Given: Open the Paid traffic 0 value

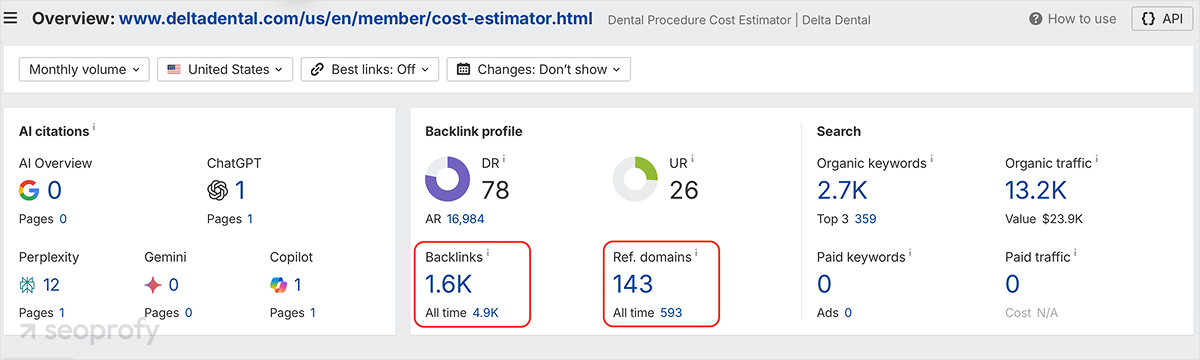Looking at the screenshot, I should pos(1012,284).
